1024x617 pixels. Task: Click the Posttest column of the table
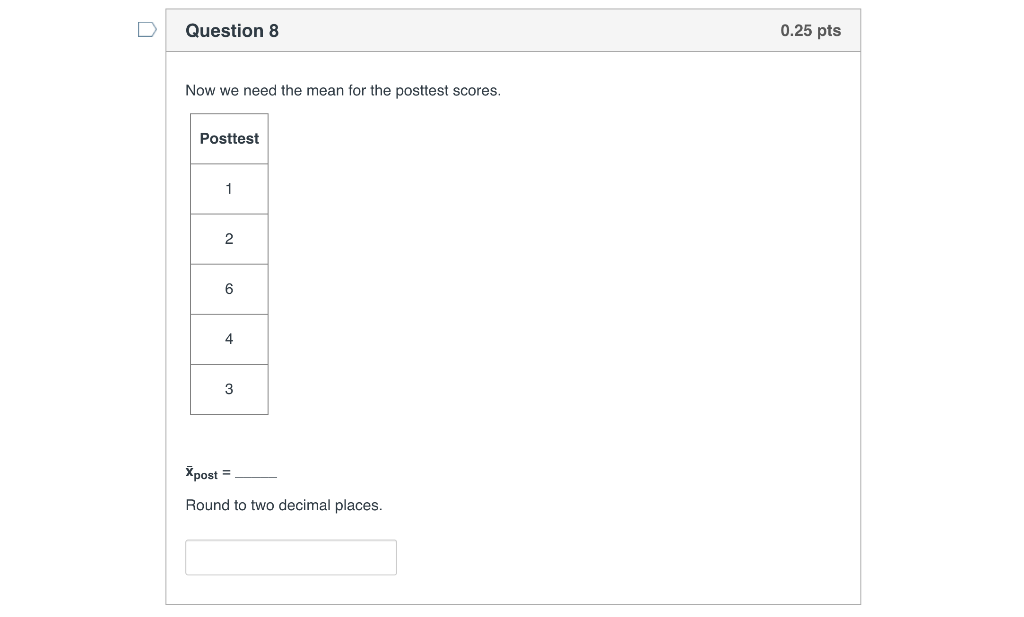point(229,263)
